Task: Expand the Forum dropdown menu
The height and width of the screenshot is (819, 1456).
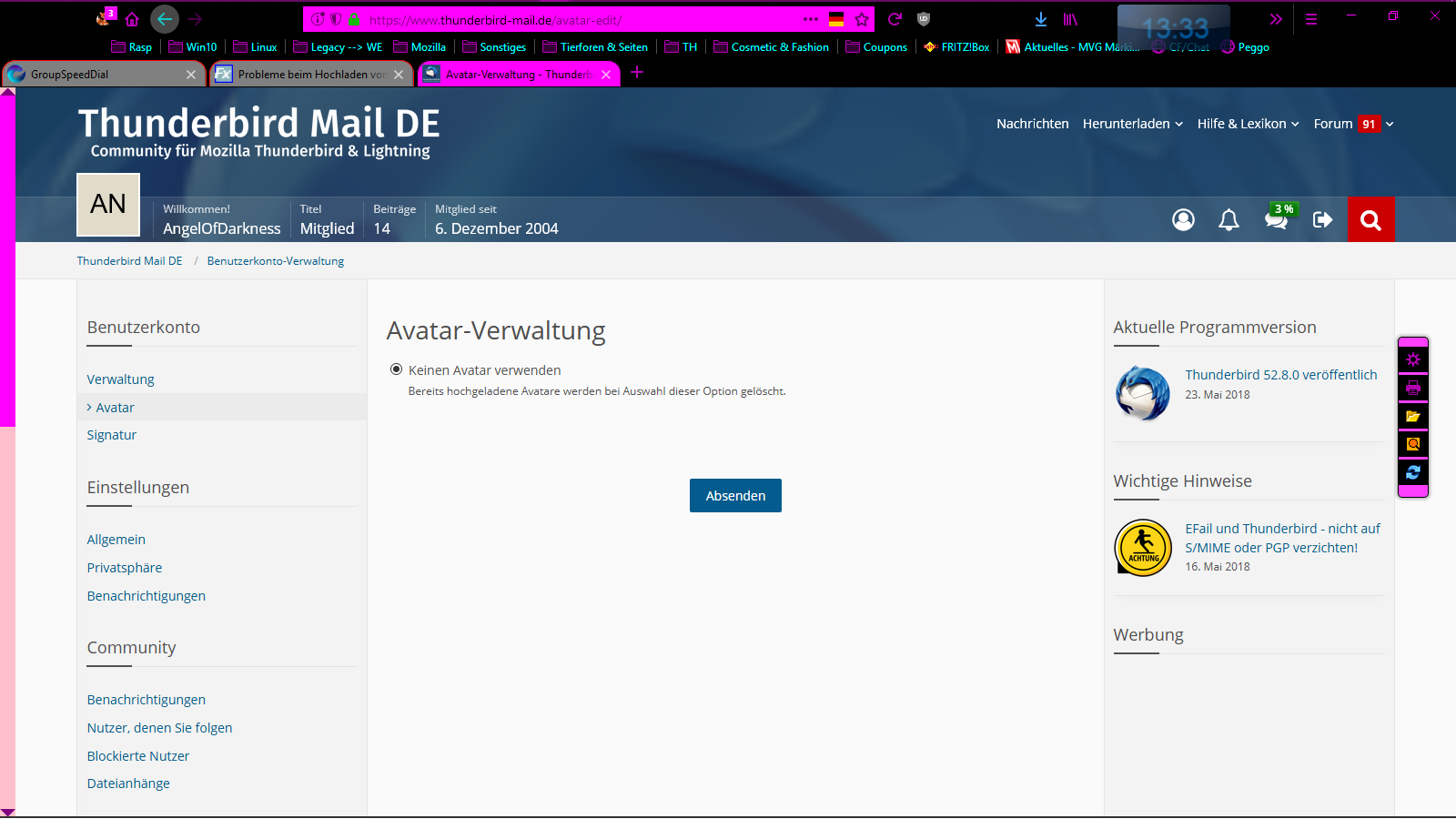Action: [x=1354, y=124]
